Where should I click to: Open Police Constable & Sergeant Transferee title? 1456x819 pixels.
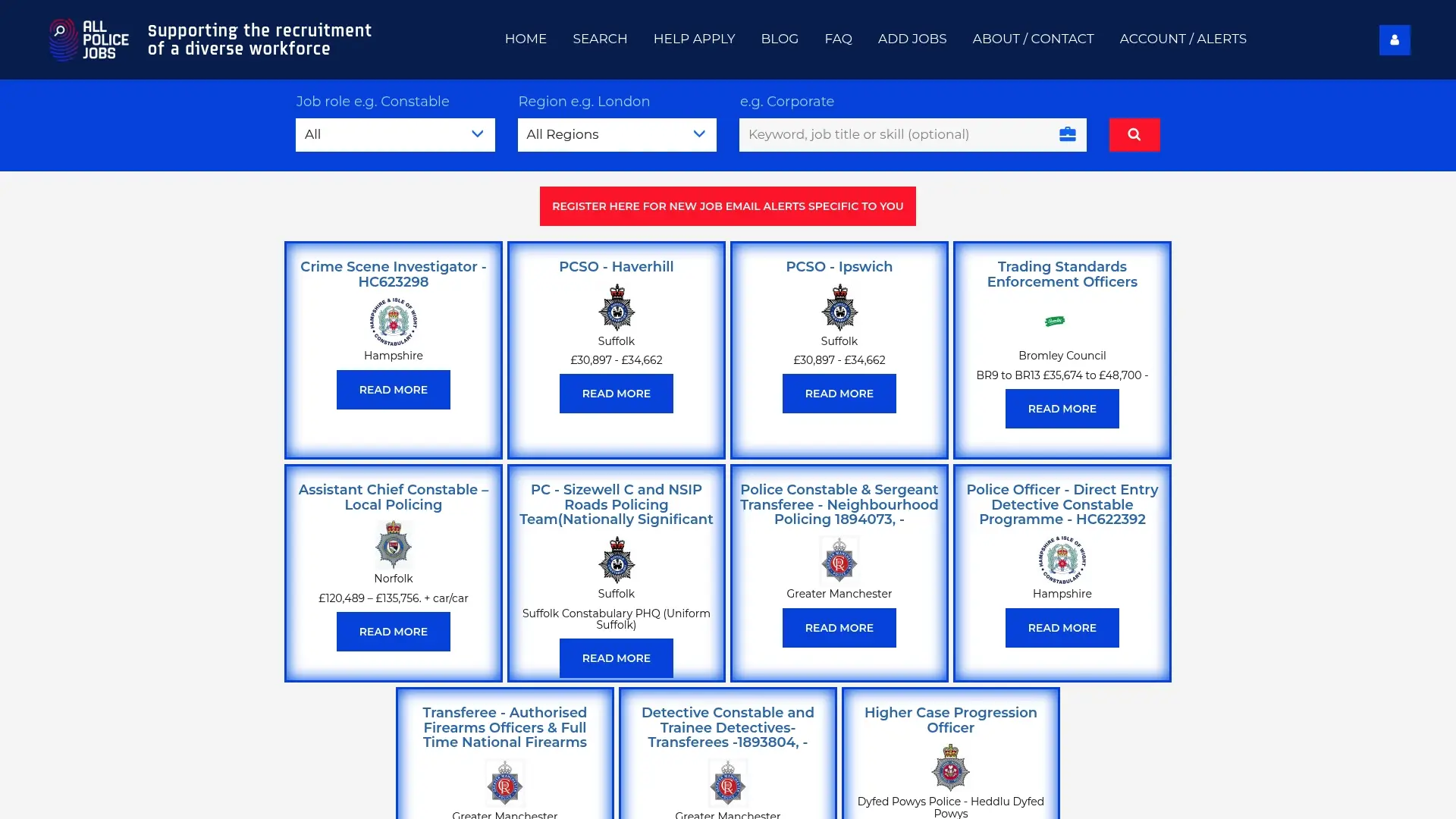pos(839,504)
